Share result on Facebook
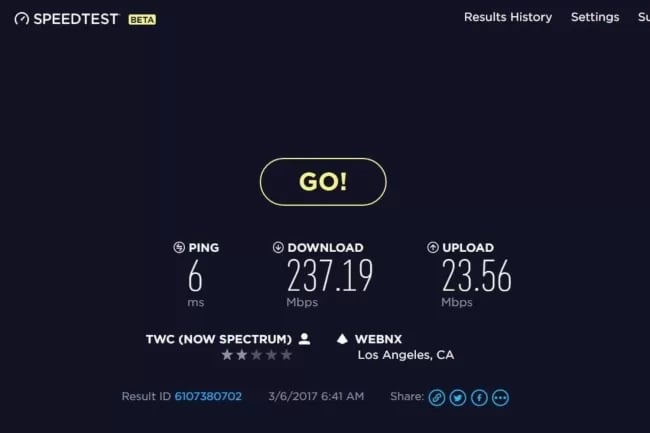The image size is (650, 433). tap(479, 398)
